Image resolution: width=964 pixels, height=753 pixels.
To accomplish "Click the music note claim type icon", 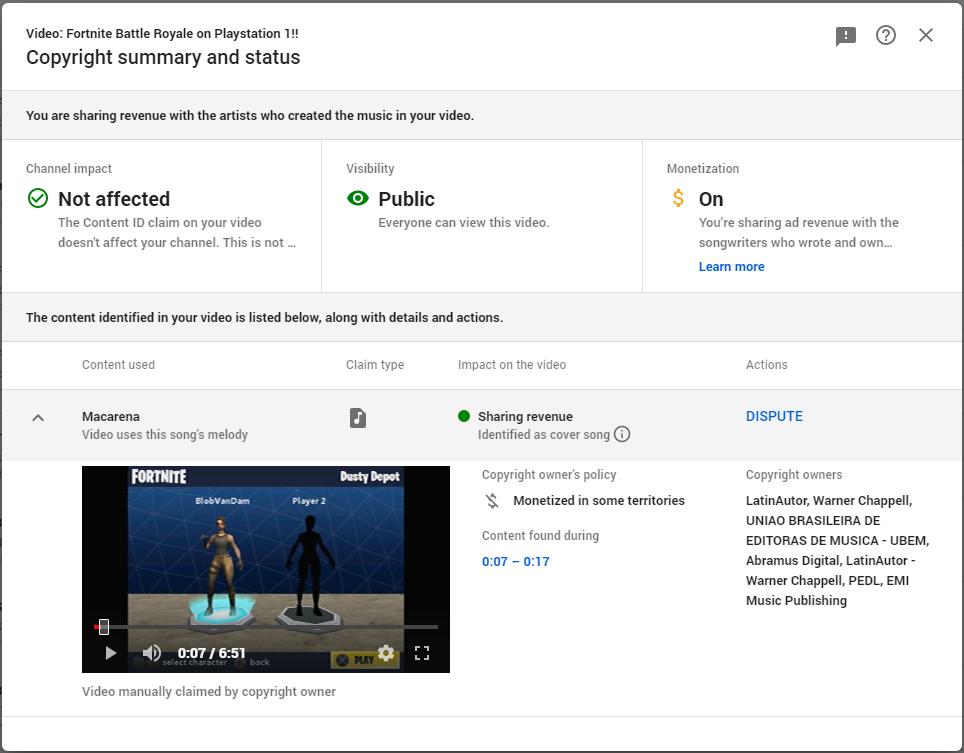I will [x=358, y=418].
